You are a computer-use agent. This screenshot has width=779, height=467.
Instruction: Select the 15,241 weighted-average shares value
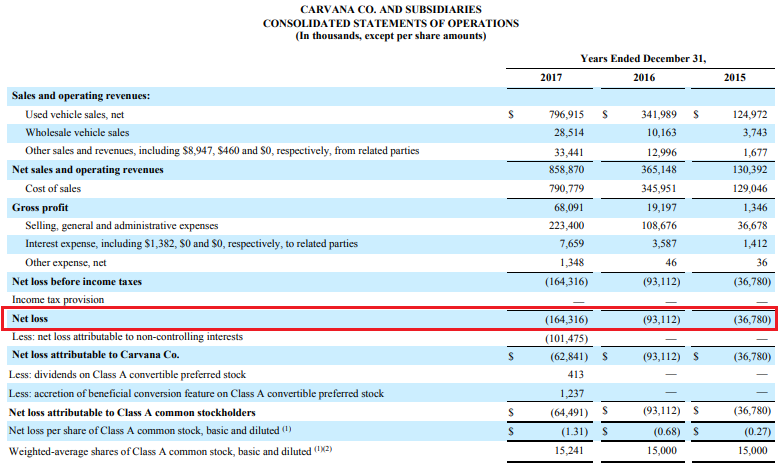[x=569, y=451]
